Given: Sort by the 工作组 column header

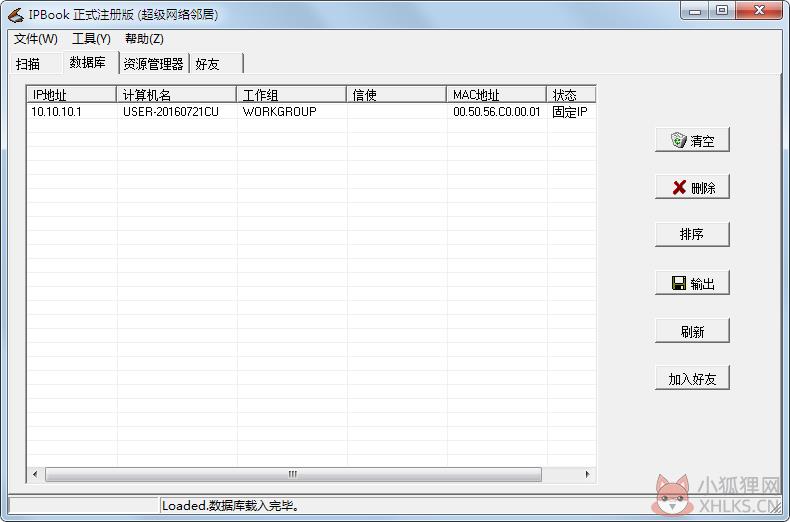Looking at the screenshot, I should click(292, 95).
